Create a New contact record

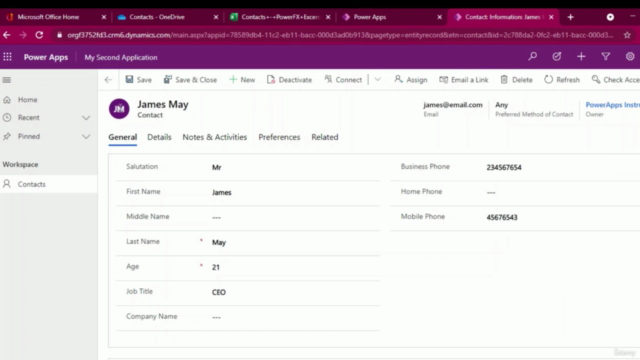[x=242, y=80]
